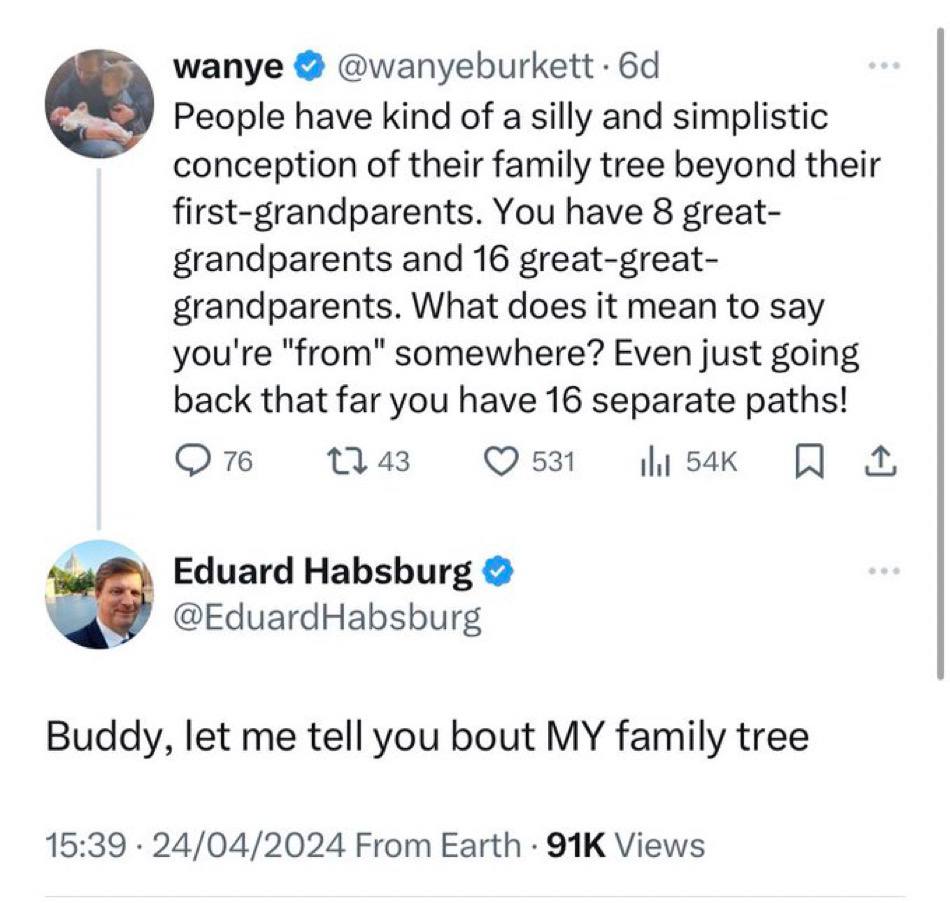Visit the @EduardHabsburg handle
The image size is (950, 903).
coord(328,619)
